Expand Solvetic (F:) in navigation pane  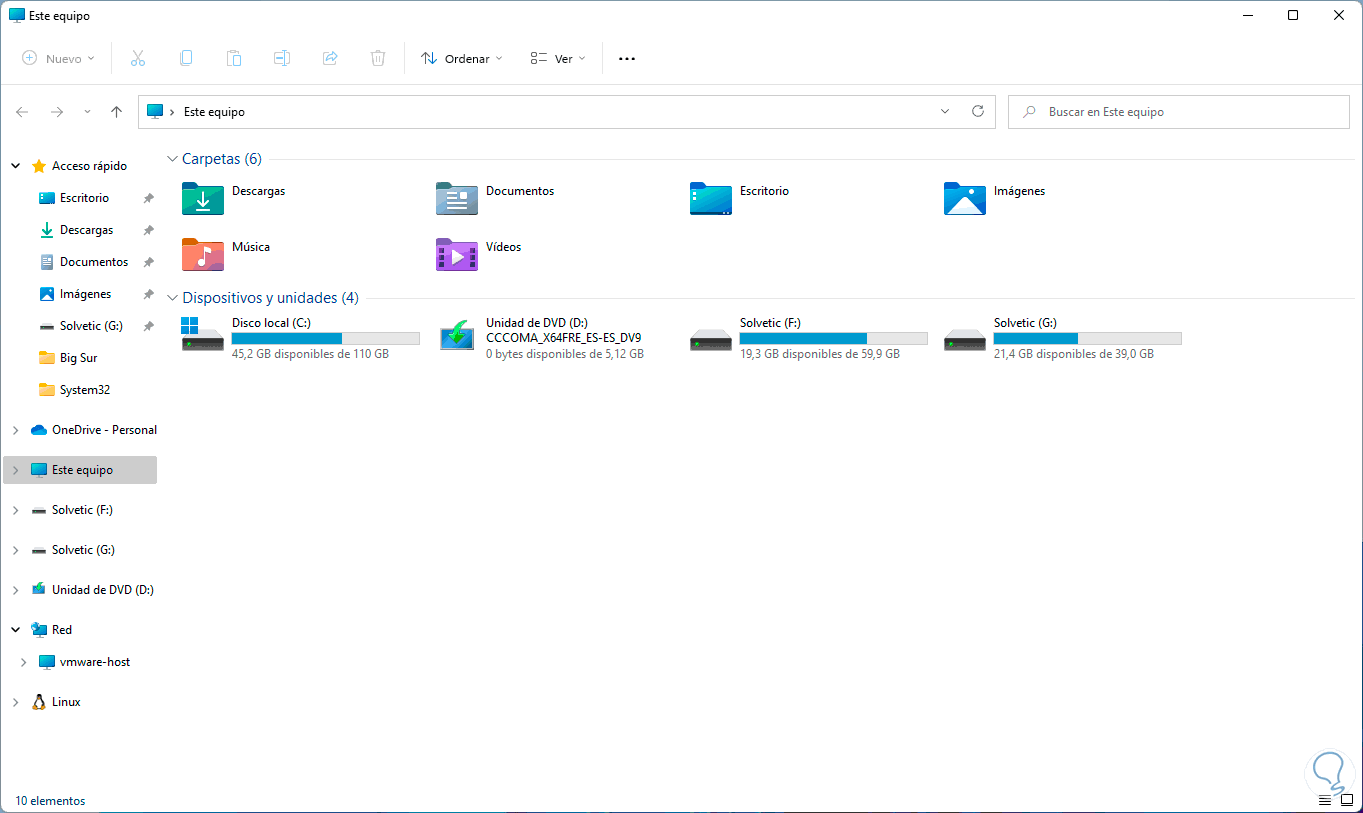[15, 510]
